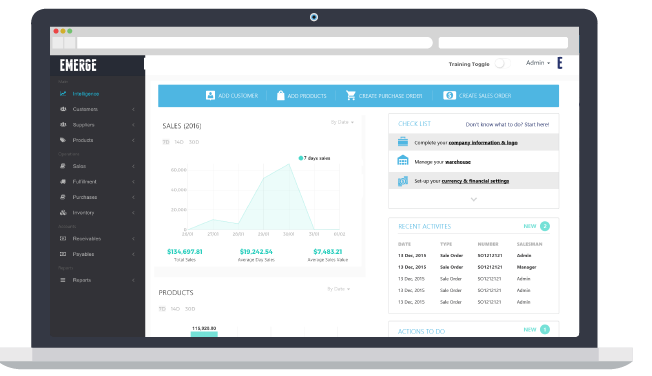
Task: Toggle the Training Toggle switch
Action: (502, 64)
